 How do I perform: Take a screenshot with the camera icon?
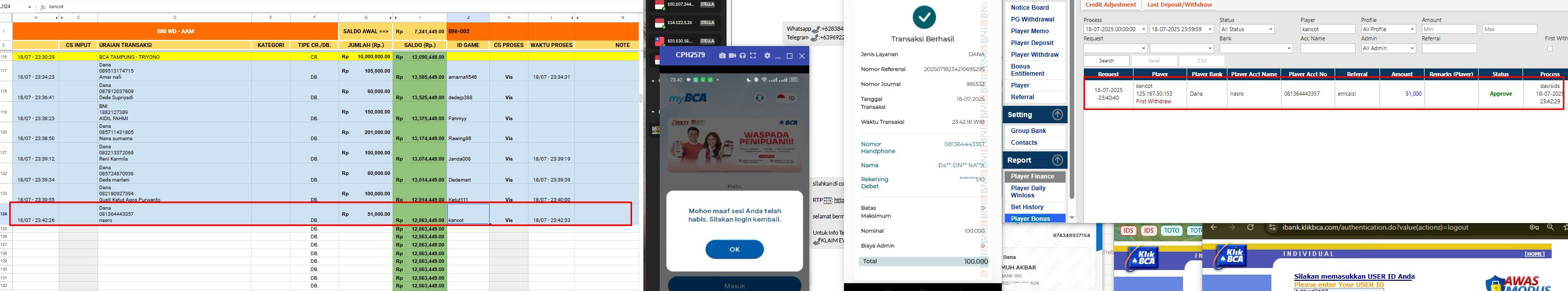click(x=722, y=56)
